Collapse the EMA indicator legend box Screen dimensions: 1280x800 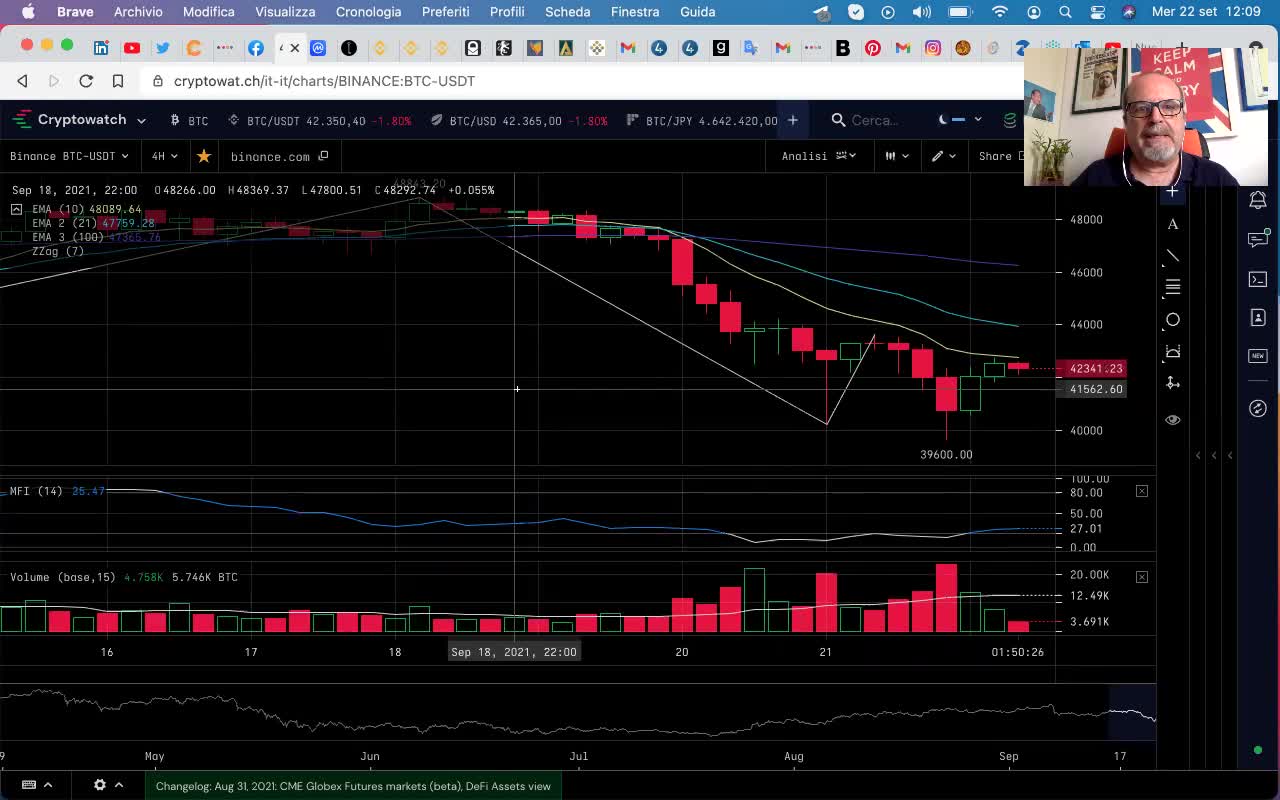[x=16, y=209]
